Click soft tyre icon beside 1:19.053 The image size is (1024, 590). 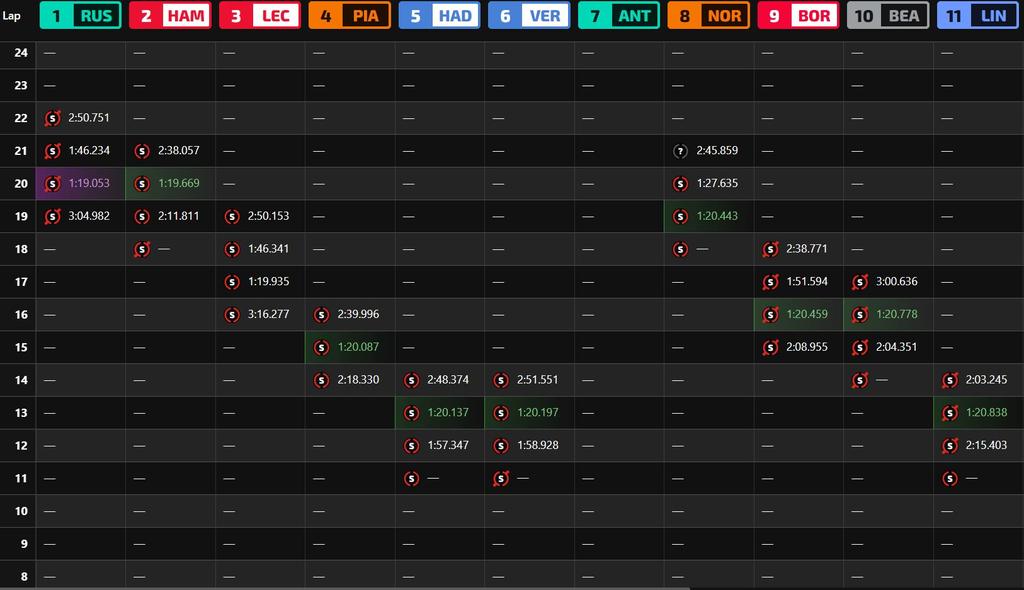(52, 183)
